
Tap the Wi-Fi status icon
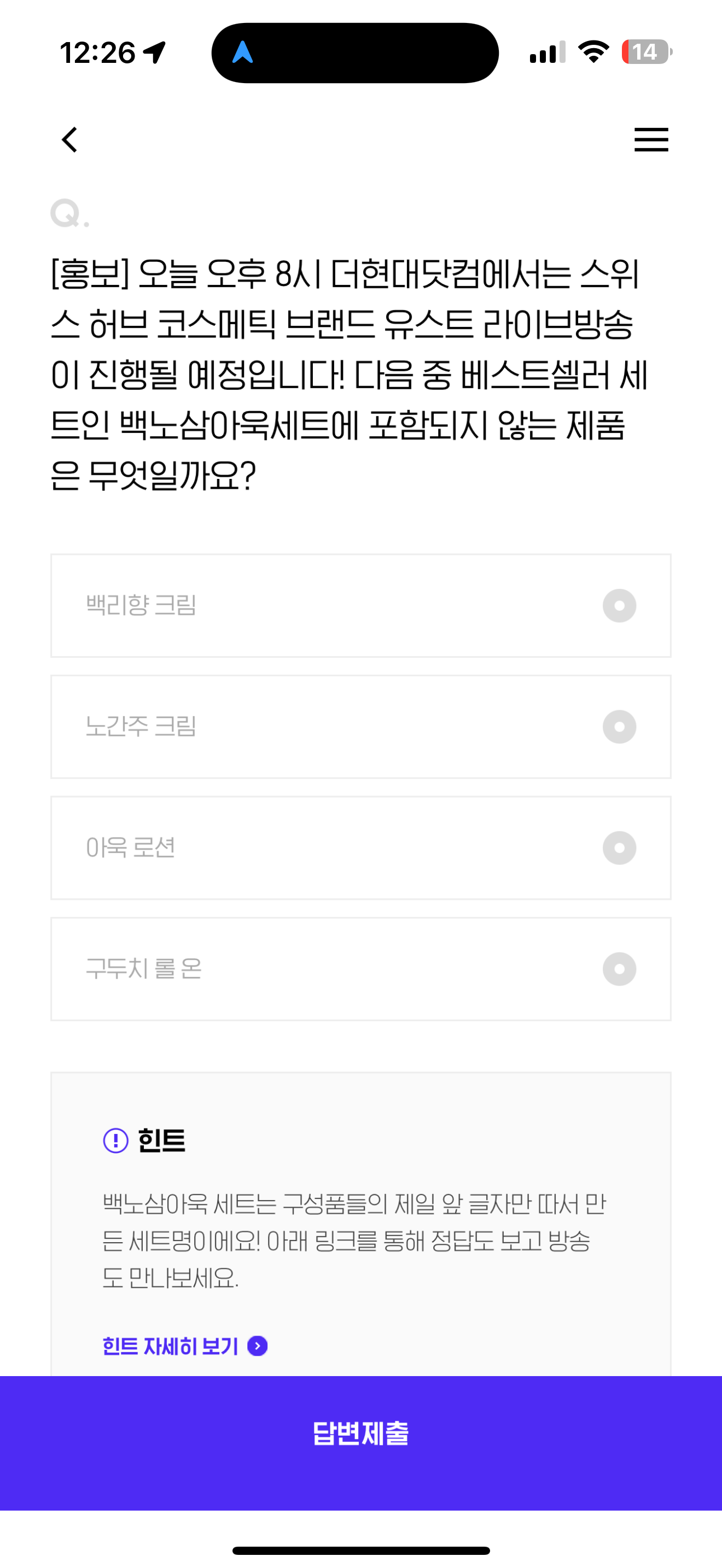coord(593,52)
